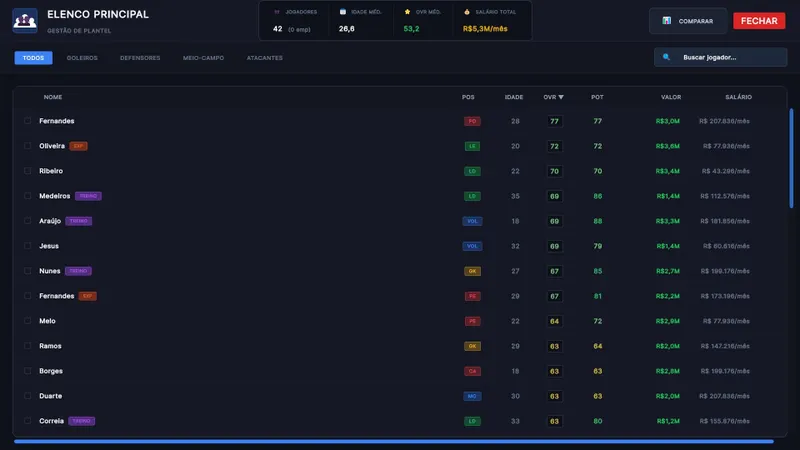Click Oliveira's value R$3,6M
Screen dimensions: 800x450
(x=667, y=146)
